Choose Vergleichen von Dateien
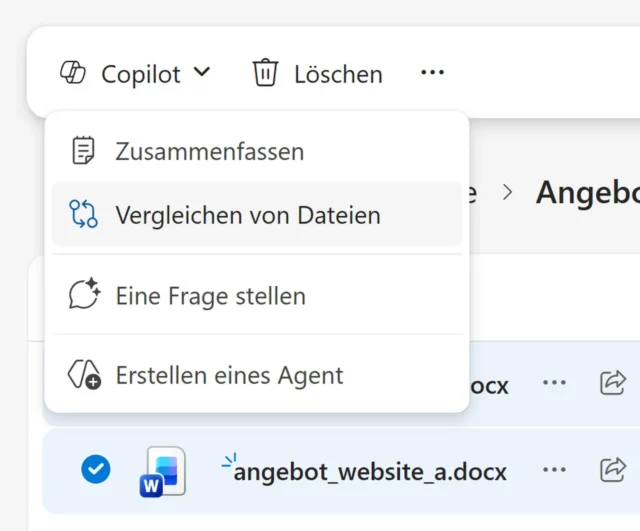The width and height of the screenshot is (640, 531). pyautogui.click(x=257, y=215)
